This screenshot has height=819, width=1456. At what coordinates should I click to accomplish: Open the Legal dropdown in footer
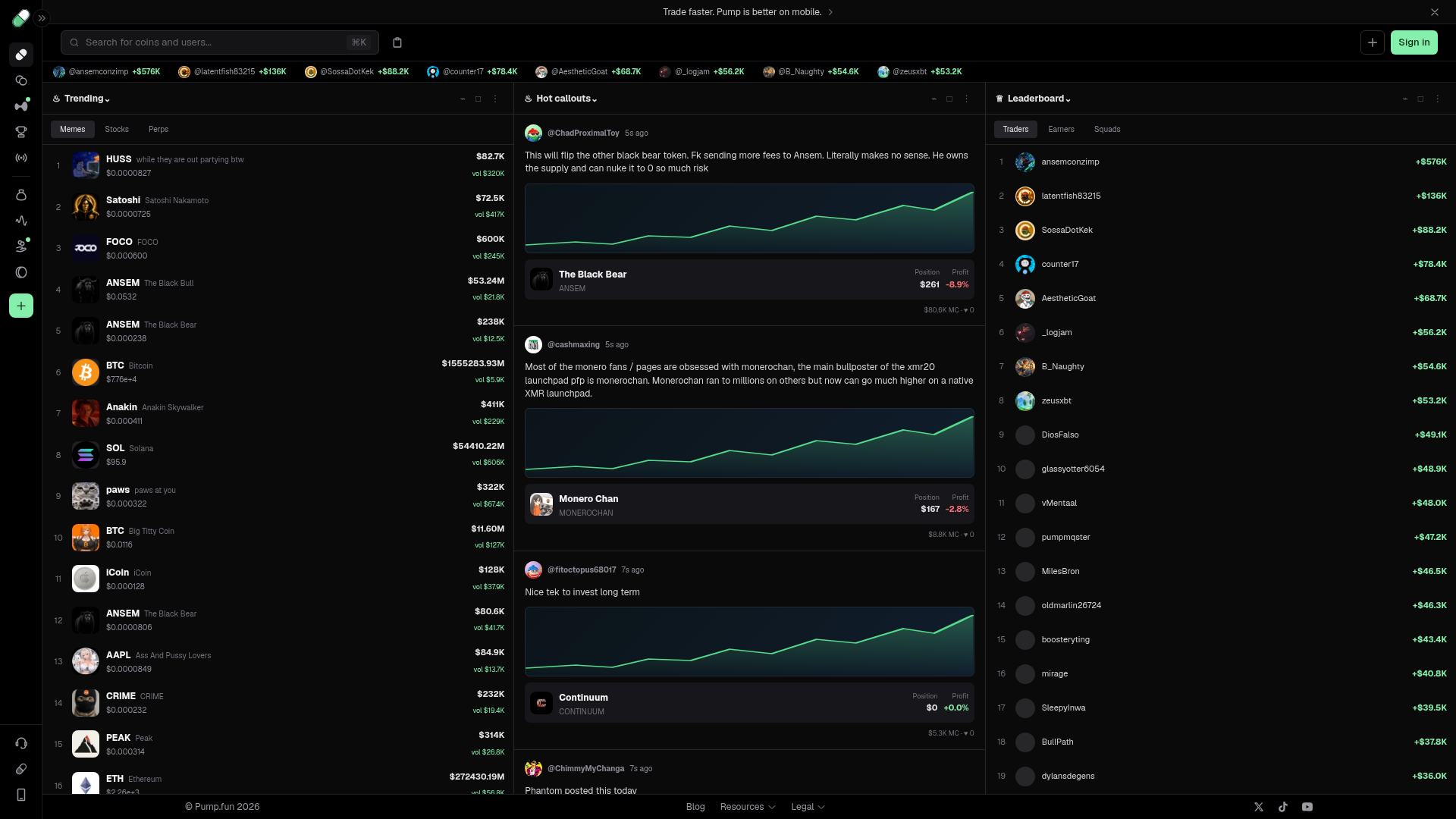click(x=808, y=807)
